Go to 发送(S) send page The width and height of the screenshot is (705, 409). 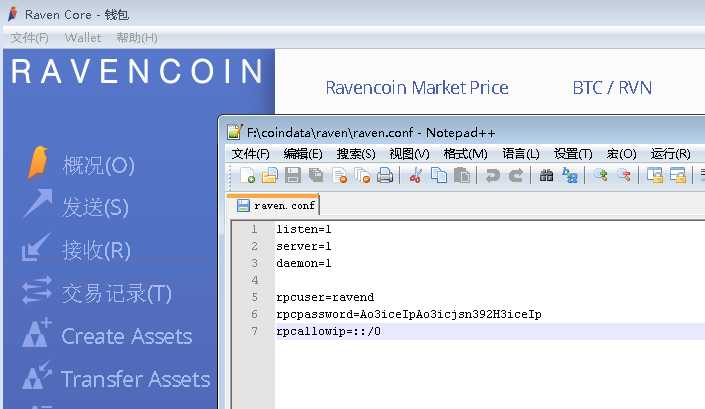(x=95, y=208)
